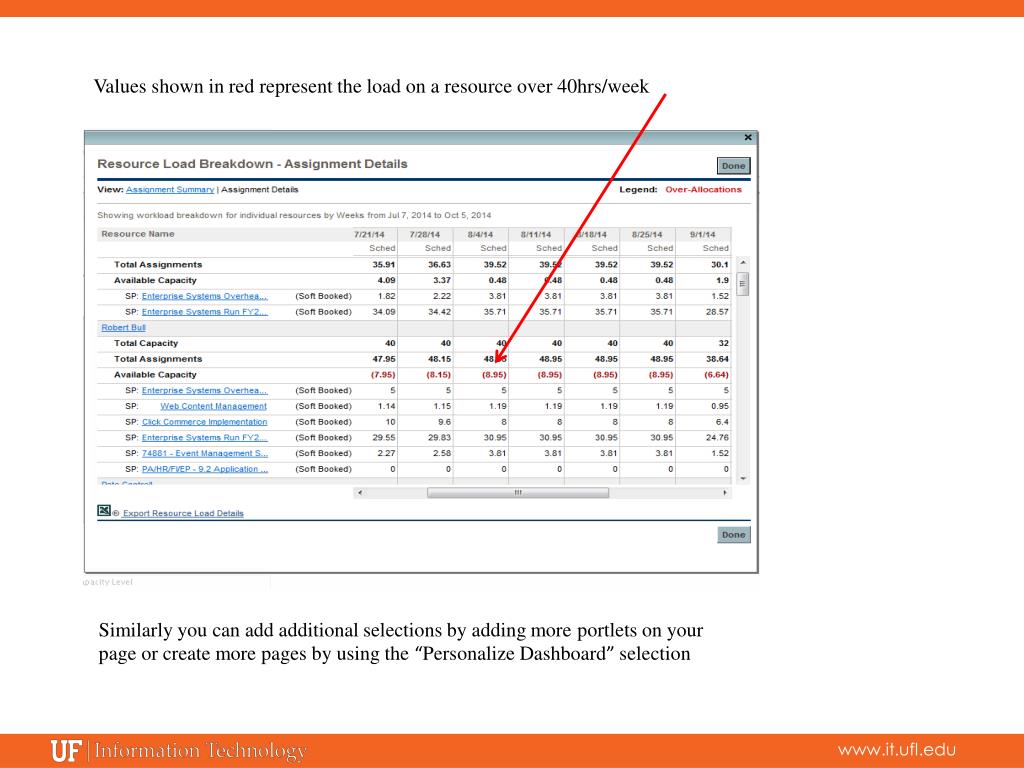This screenshot has height=768, width=1024.
Task: Click the Excel export icon
Action: [x=104, y=511]
